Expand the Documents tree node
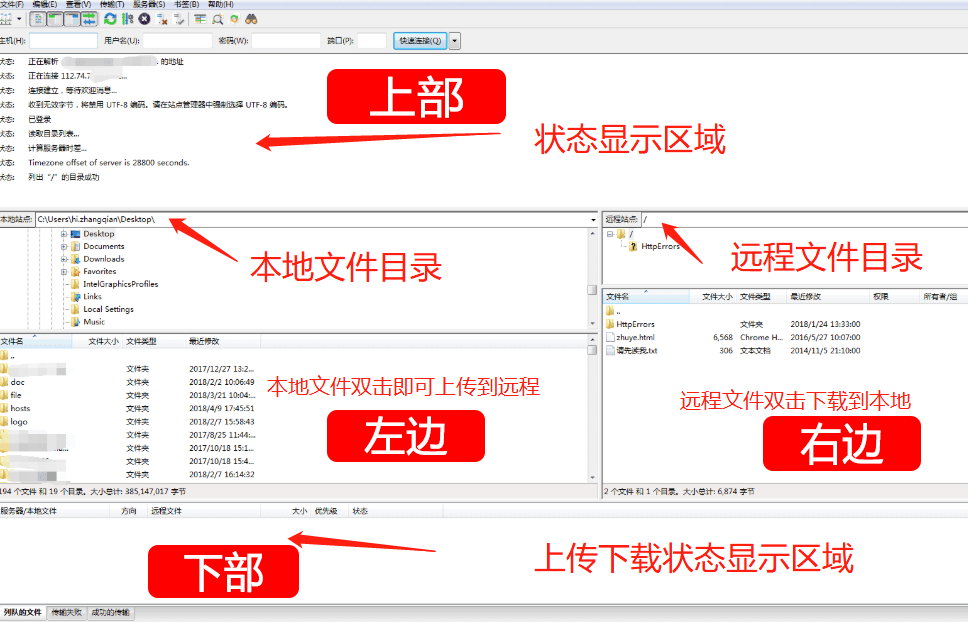 64,246
